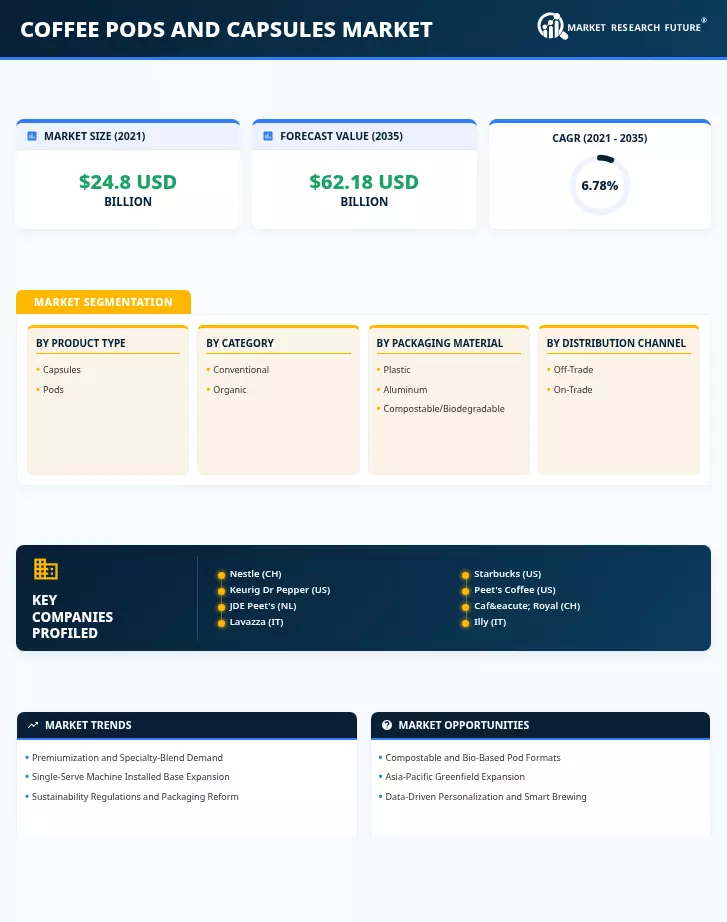
Task: Click the Market Research Future logo icon
Action: pos(552,26)
